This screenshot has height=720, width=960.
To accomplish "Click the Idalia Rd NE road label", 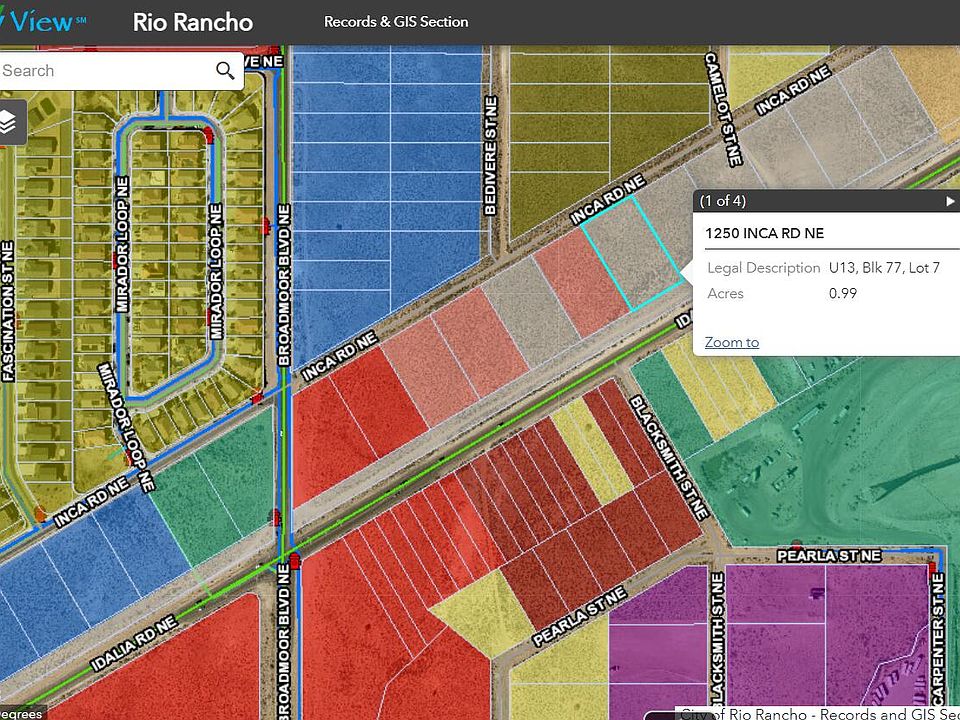I will pyautogui.click(x=135, y=643).
